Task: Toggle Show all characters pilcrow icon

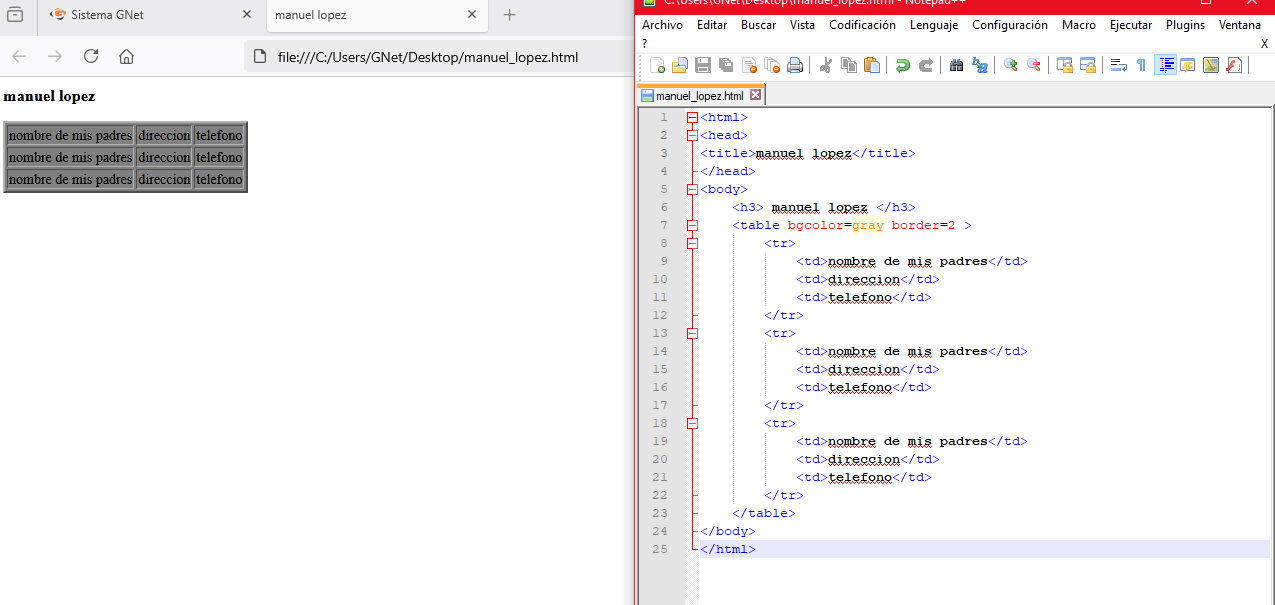Action: point(1142,65)
